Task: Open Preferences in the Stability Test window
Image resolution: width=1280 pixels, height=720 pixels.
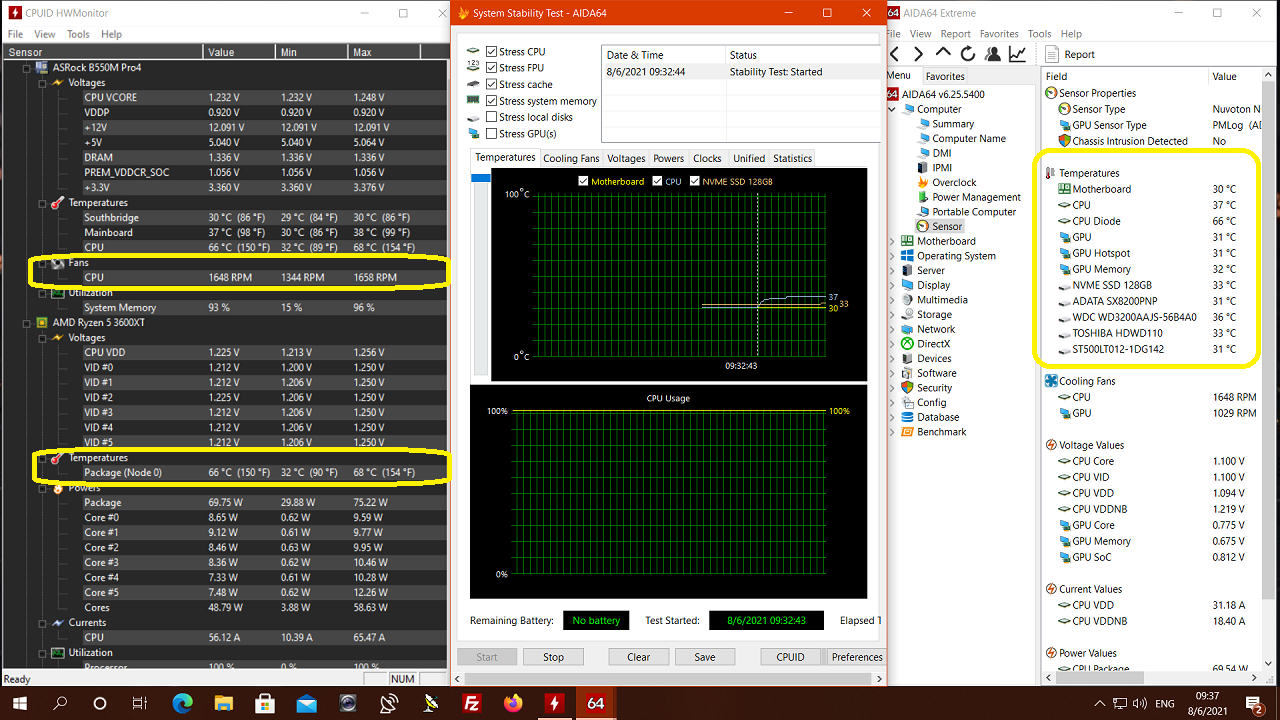Action: click(x=857, y=657)
